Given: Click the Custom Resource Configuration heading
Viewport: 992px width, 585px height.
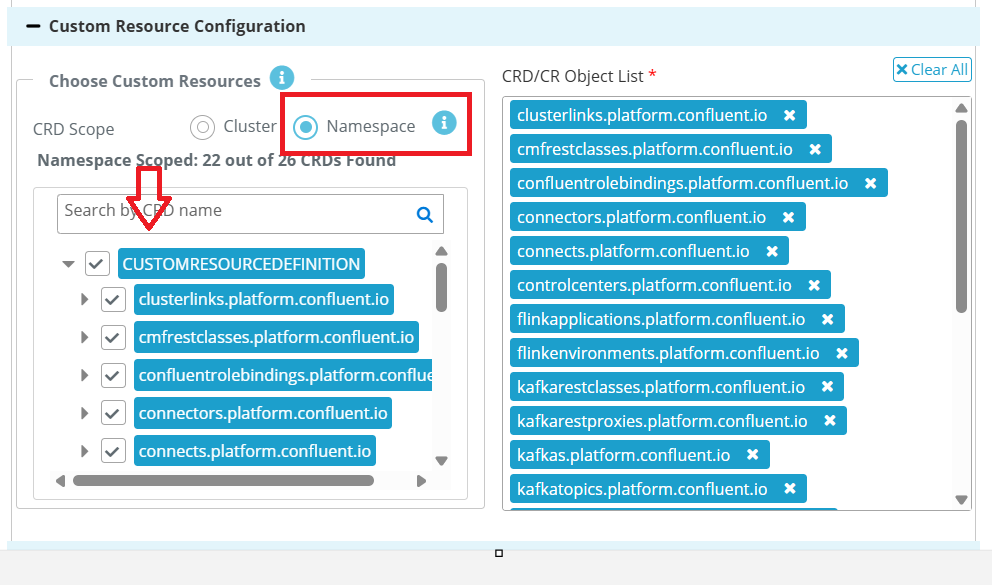Looking at the screenshot, I should [x=177, y=27].
